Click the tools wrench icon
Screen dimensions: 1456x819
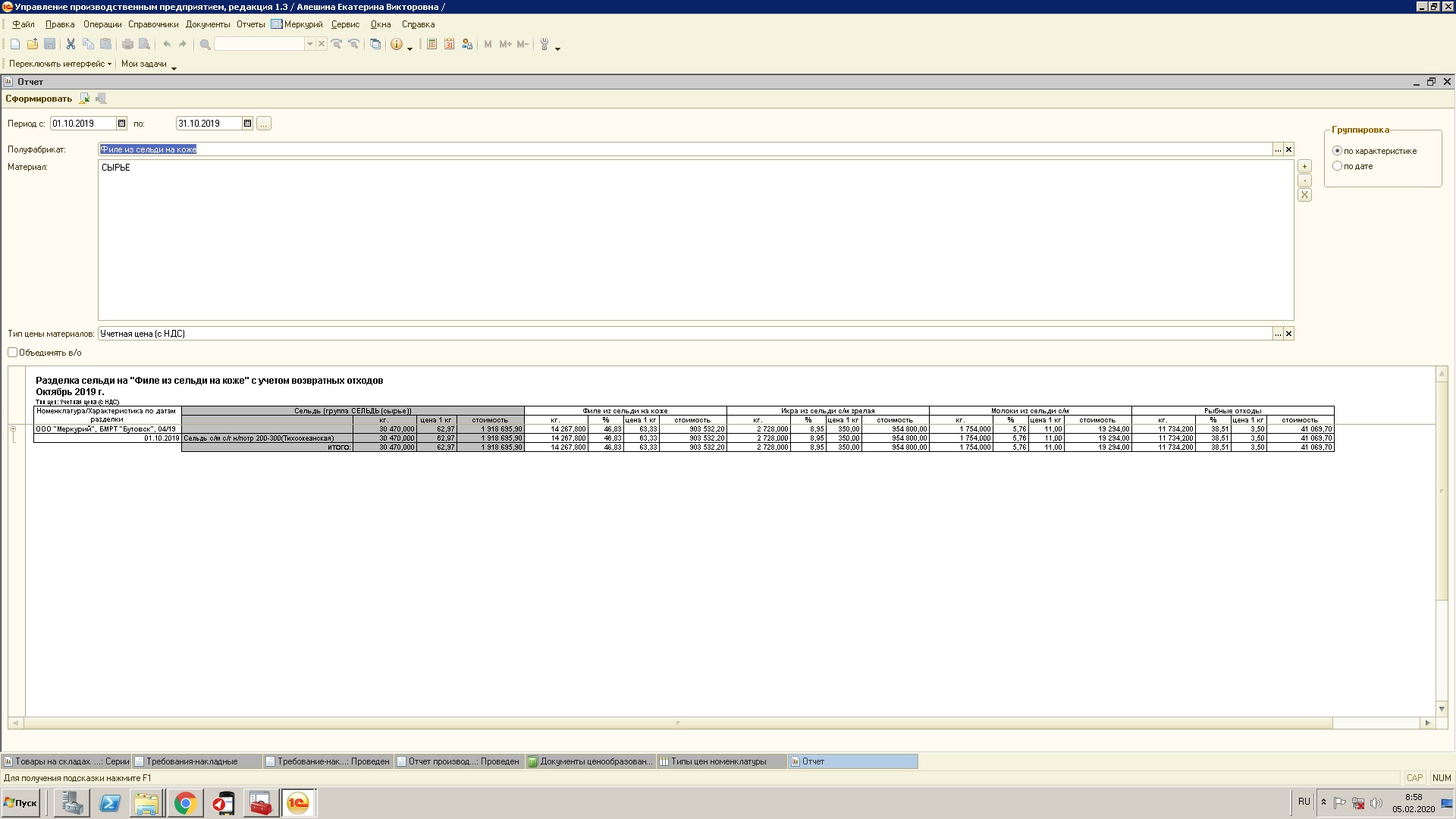[544, 45]
